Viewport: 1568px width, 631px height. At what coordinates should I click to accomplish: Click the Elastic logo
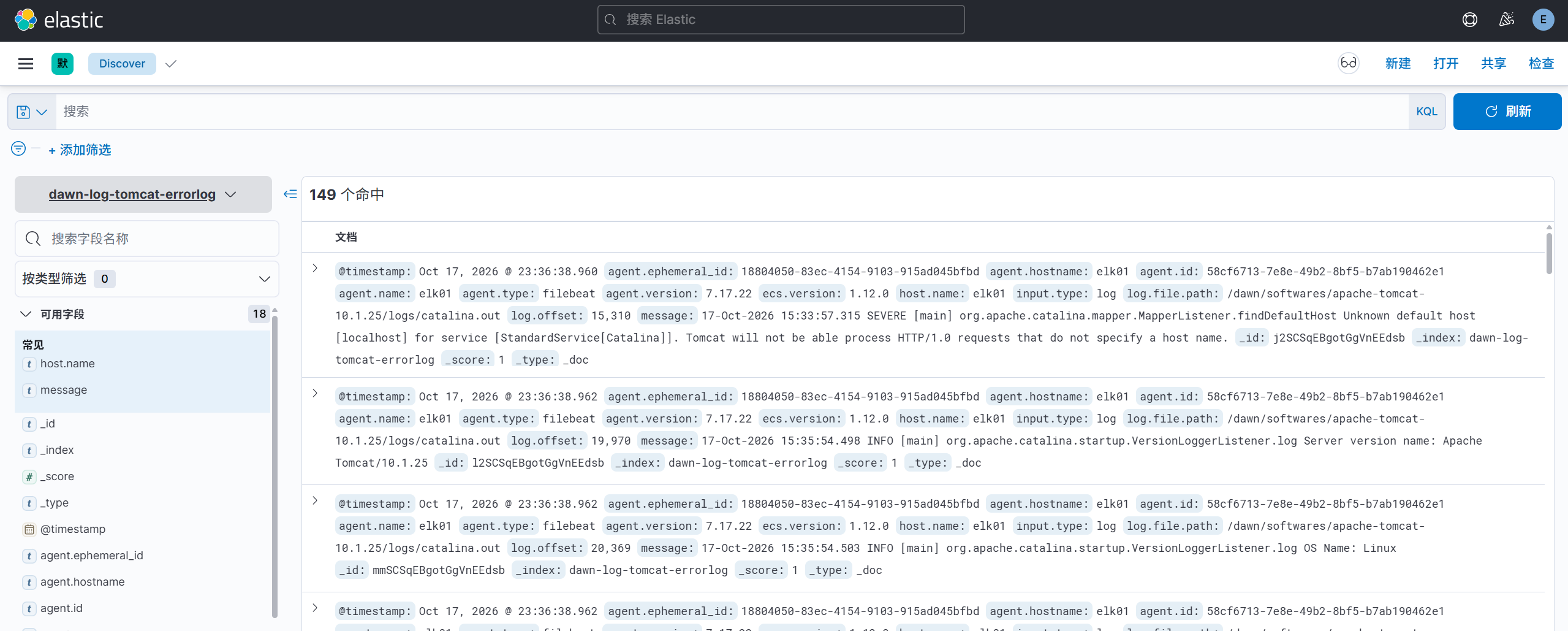point(59,20)
